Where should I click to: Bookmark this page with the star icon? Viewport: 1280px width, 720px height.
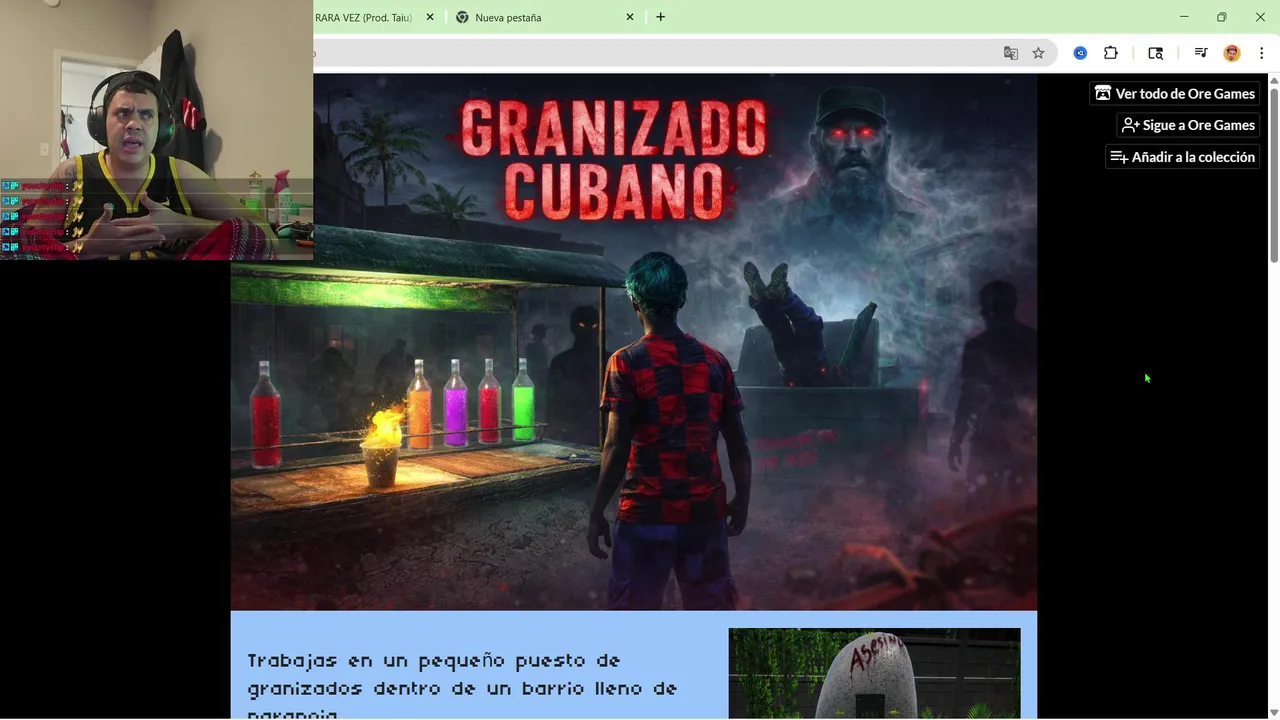tap(1038, 53)
